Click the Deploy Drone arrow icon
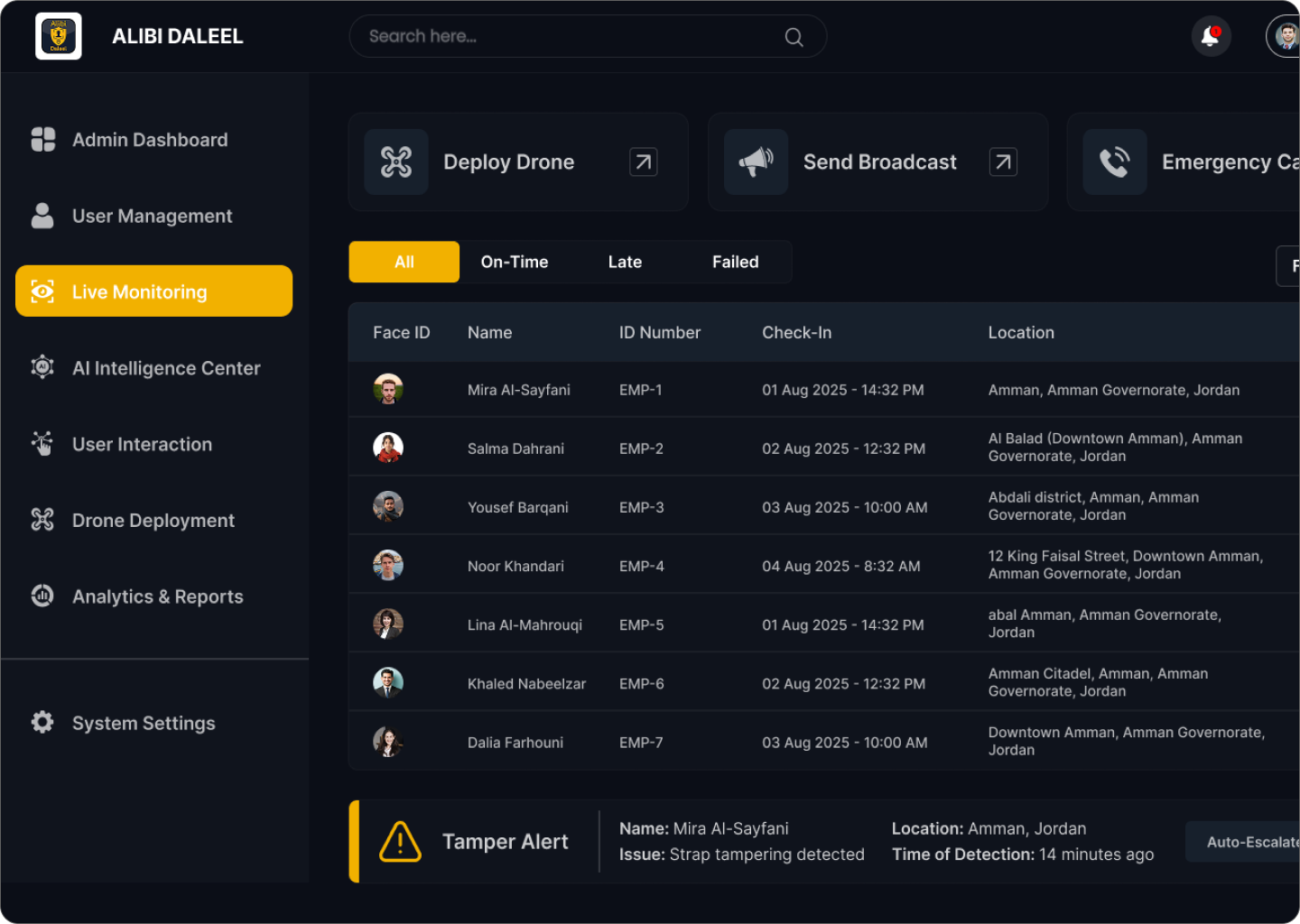This screenshot has height=924, width=1300. point(643,162)
